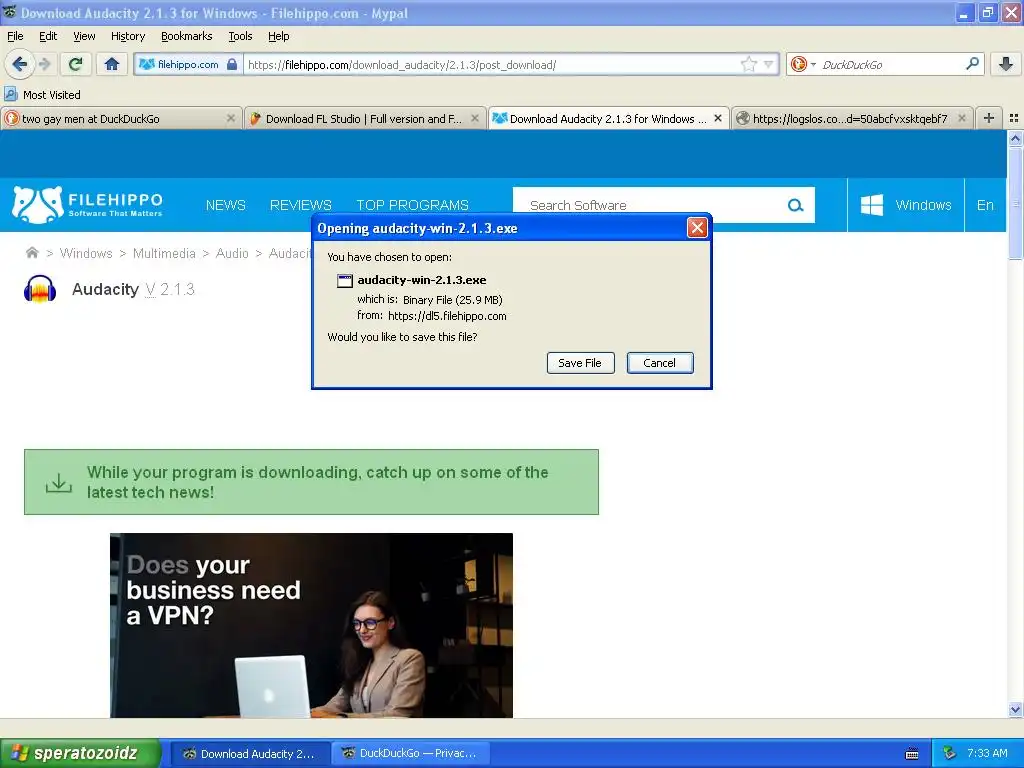Click the download icon in green banner
1024x768 pixels.
click(x=59, y=483)
